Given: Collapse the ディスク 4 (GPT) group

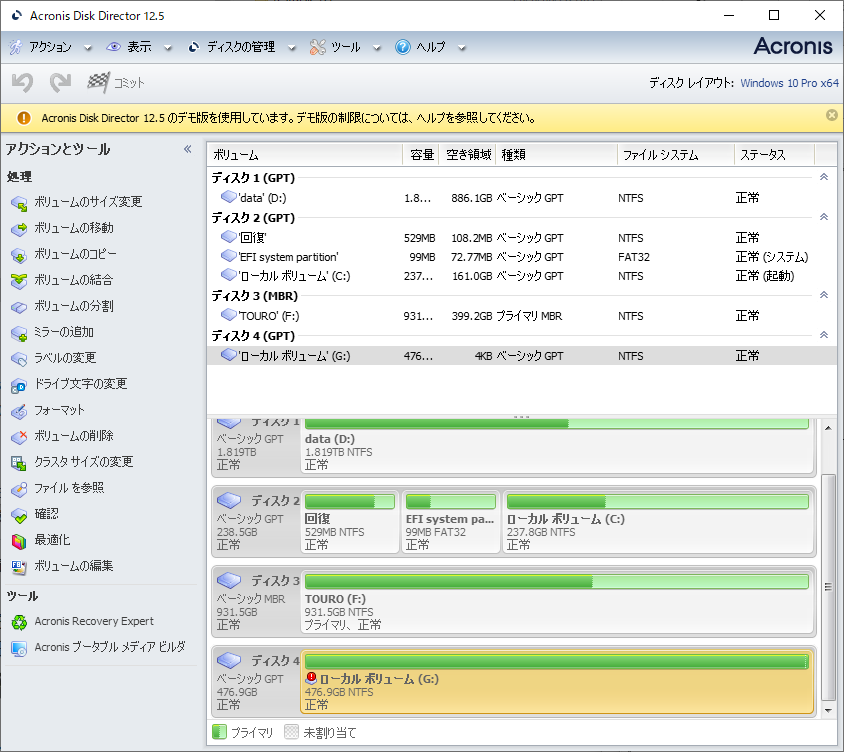Looking at the screenshot, I should (x=824, y=335).
